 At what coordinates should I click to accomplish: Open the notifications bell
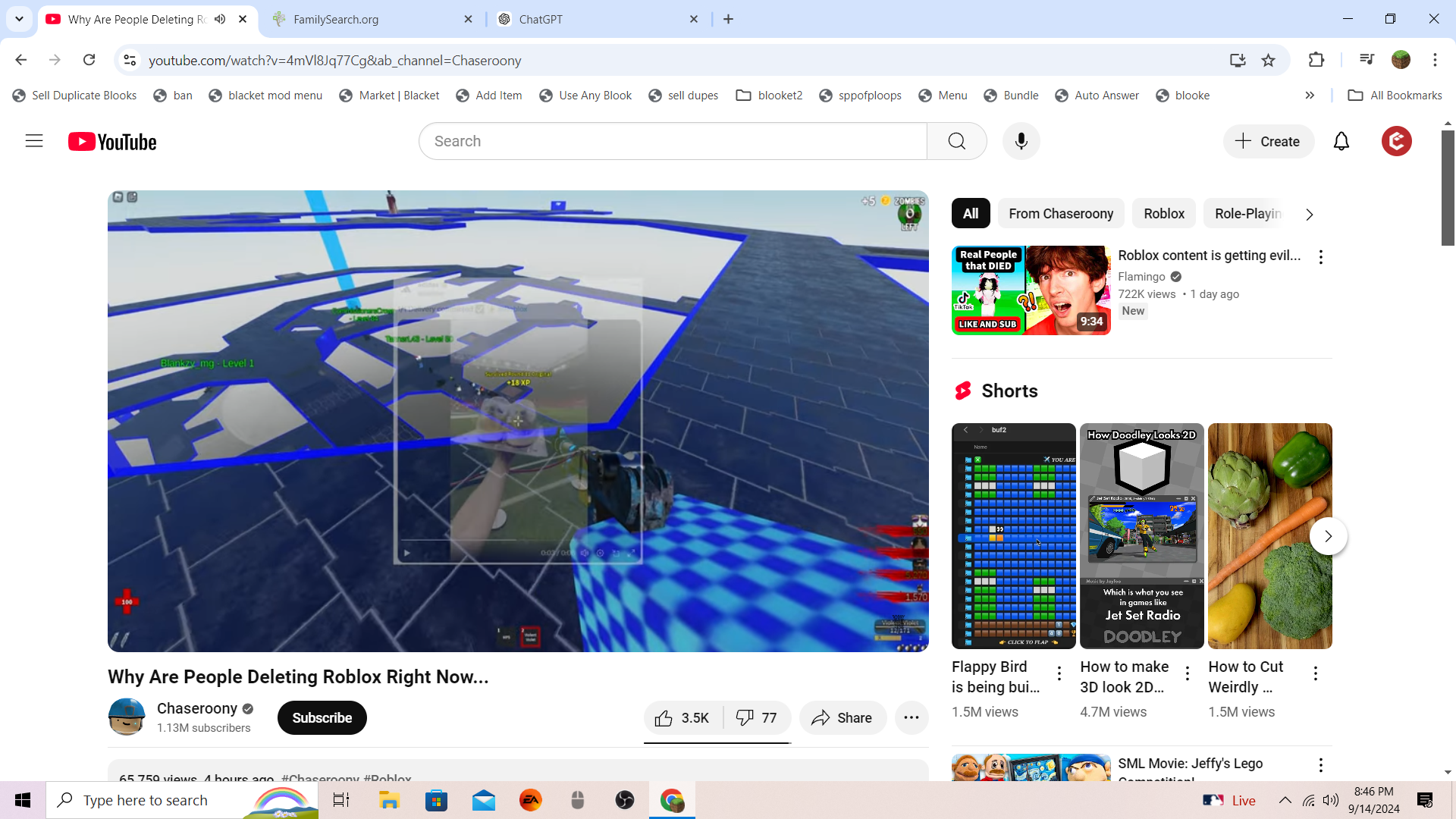[x=1341, y=141]
